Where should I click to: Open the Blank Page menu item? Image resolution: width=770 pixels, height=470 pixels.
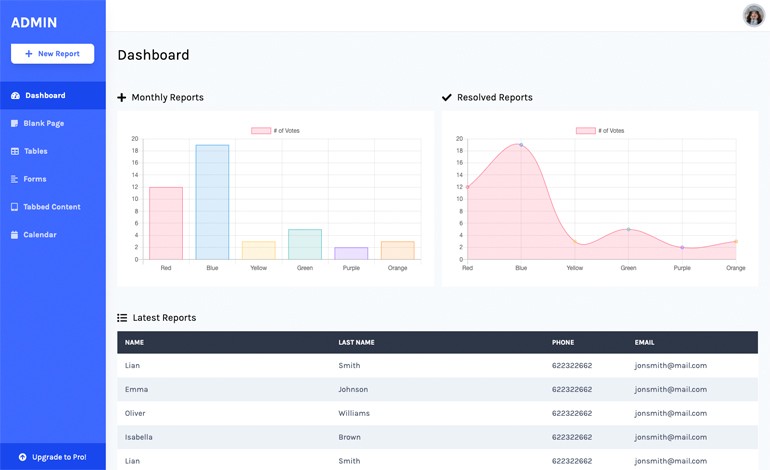pyautogui.click(x=53, y=123)
